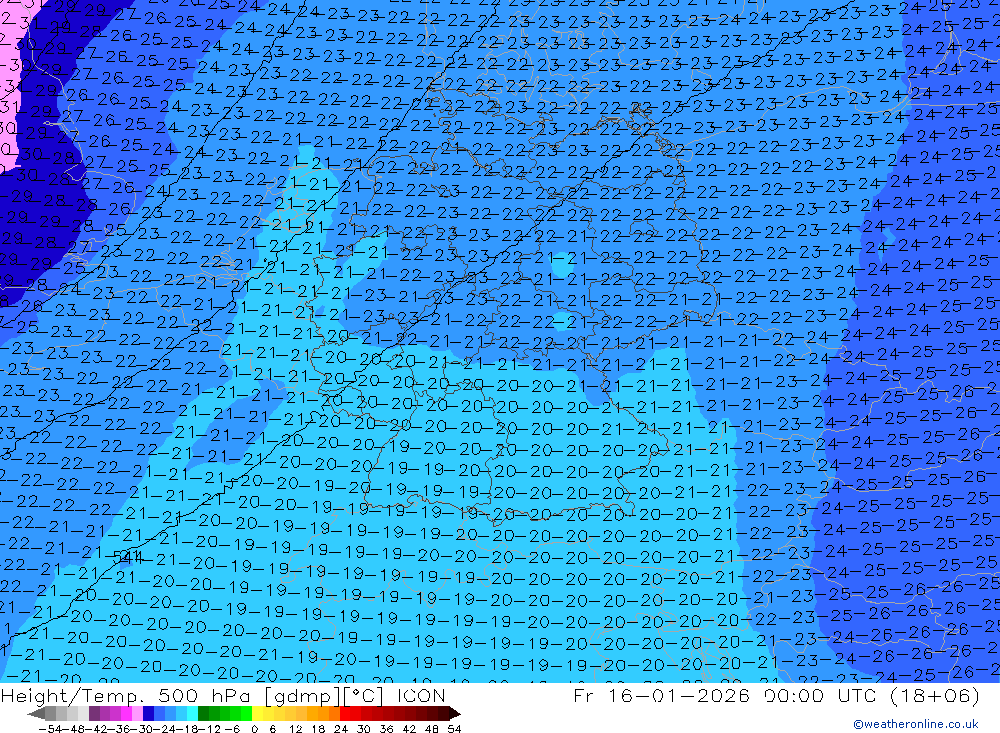This screenshot has width=1000, height=733.
Task: Click the 30 legend scale value
Action: [x=364, y=729]
